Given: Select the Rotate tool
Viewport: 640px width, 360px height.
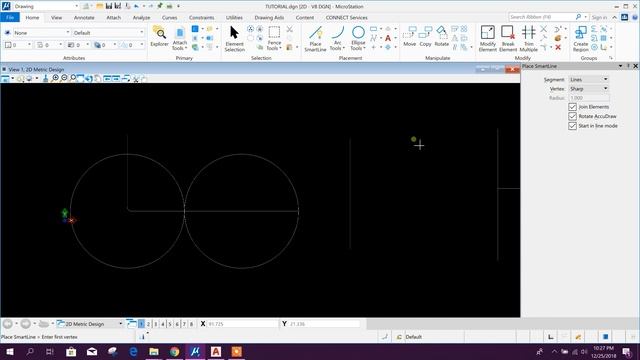Looking at the screenshot, I should click(x=442, y=37).
